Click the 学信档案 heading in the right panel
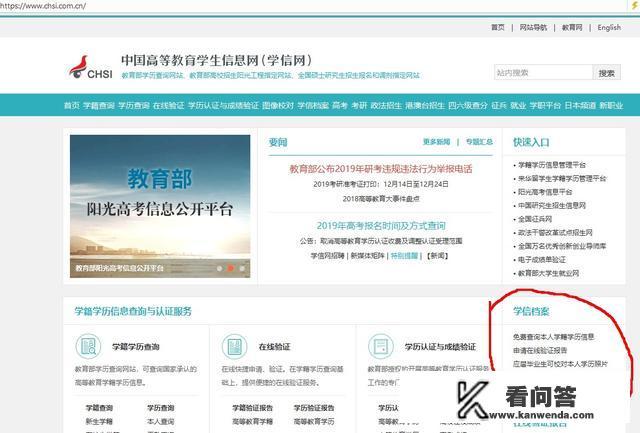 point(531,311)
